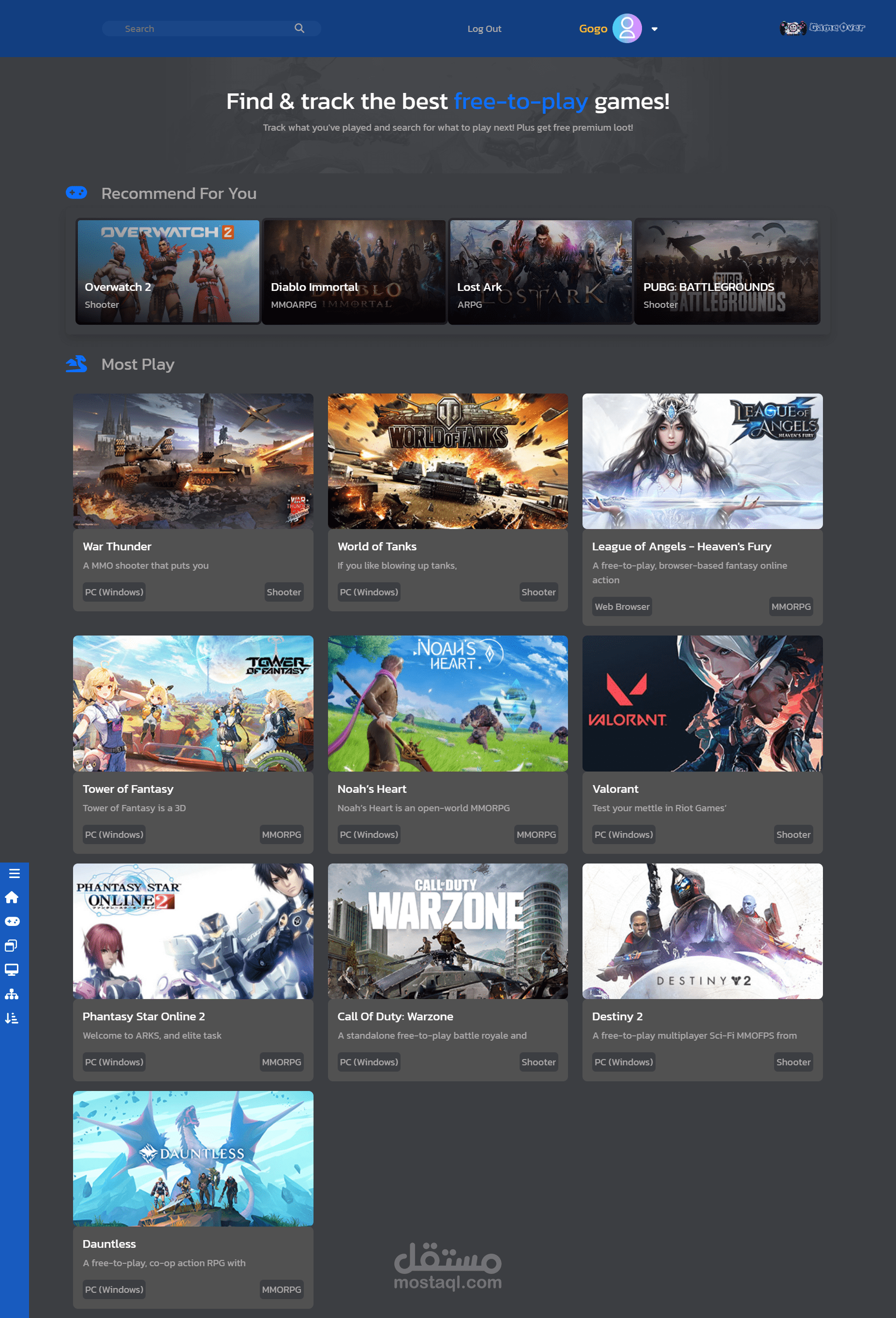The image size is (896, 1318).
Task: Open League of Angels – Heaven's Fury title
Action: click(x=682, y=546)
